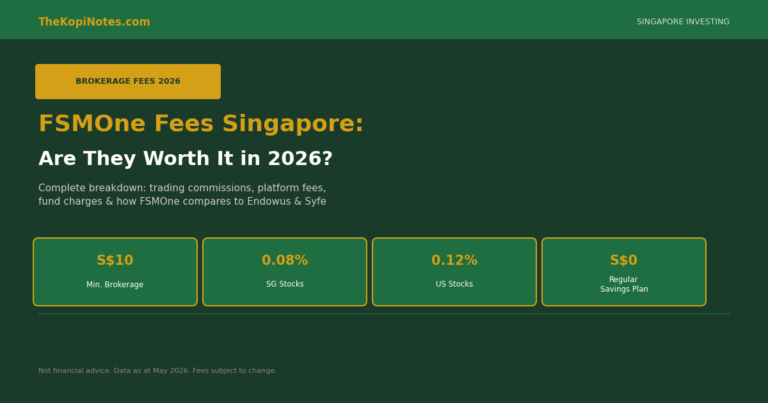The height and width of the screenshot is (403, 768).
Task: Open the 0.12% US Stocks card
Action: tap(454, 272)
